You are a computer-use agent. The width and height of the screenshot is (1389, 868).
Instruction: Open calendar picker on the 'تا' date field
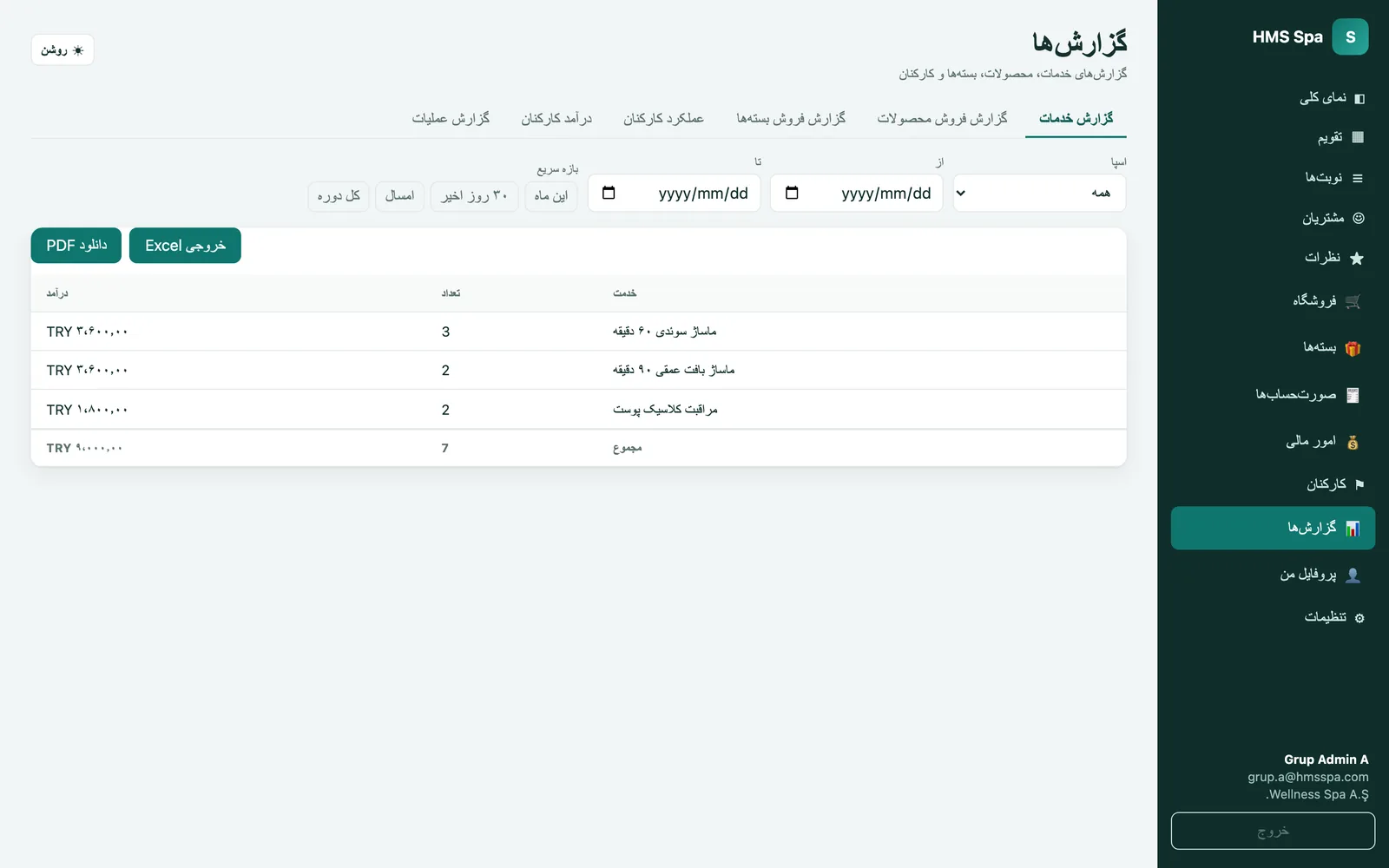pos(609,193)
